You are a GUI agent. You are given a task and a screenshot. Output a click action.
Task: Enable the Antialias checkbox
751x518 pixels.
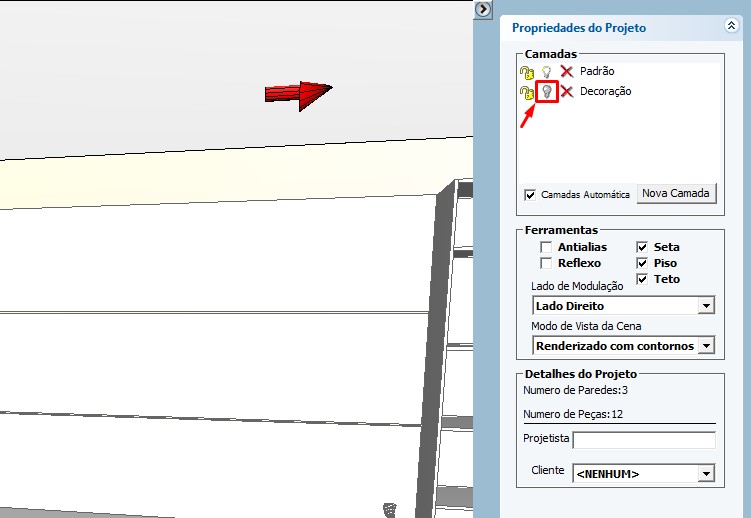click(546, 247)
